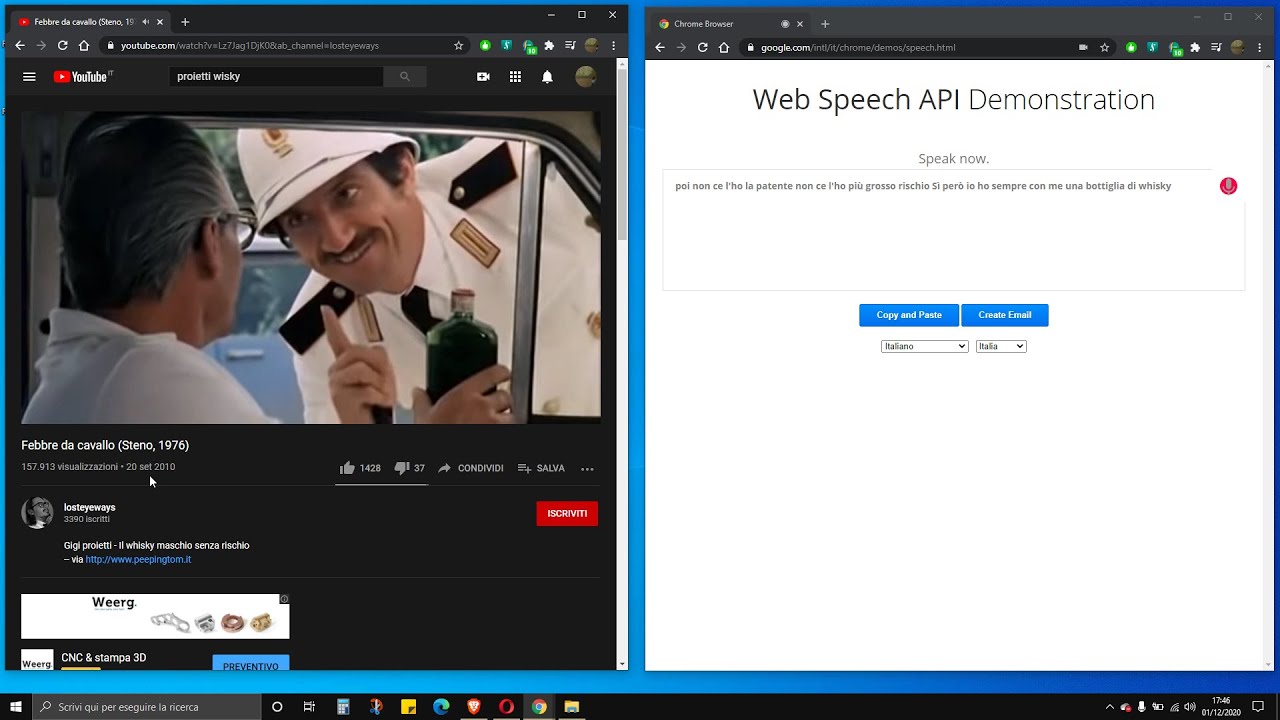Screen dimensions: 1280x720
Task: Open Chrome three-dot menu in YouTube window
Action: pos(613,46)
